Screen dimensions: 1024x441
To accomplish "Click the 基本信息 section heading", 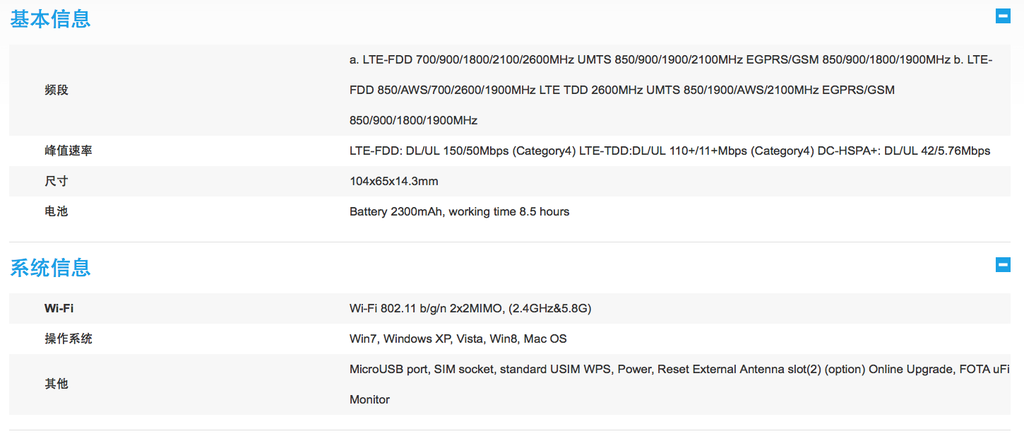I will [50, 18].
